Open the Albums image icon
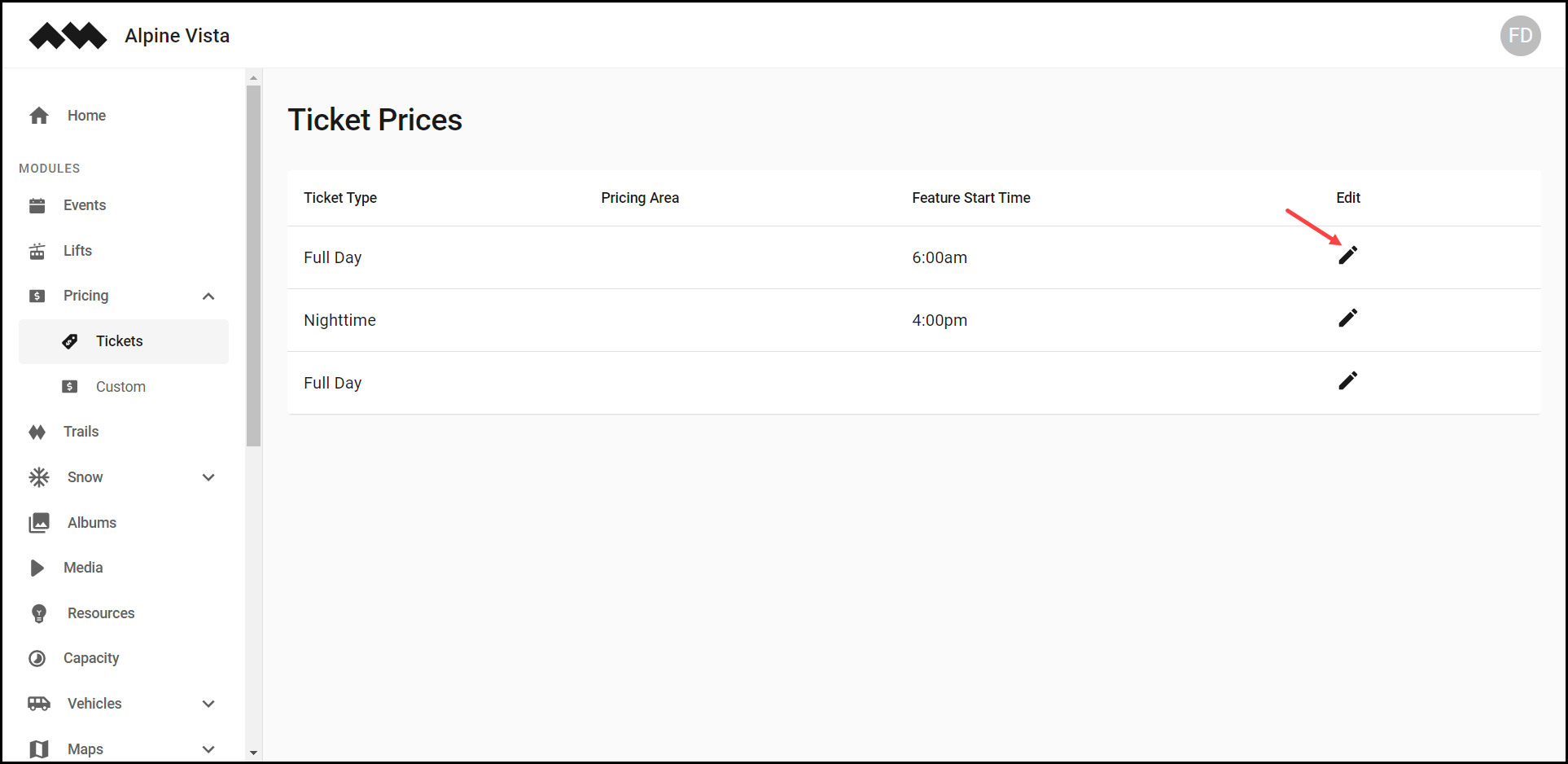 pos(37,522)
